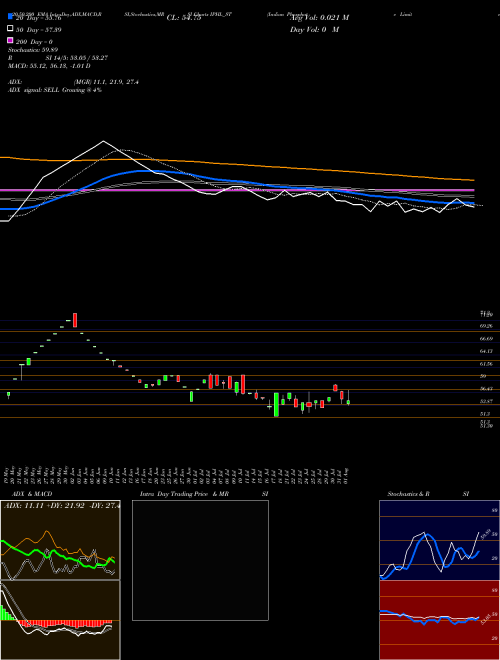This screenshot has height=660, width=500.
Task: Click the 69.26 price axis label
Action: click(x=487, y=326)
